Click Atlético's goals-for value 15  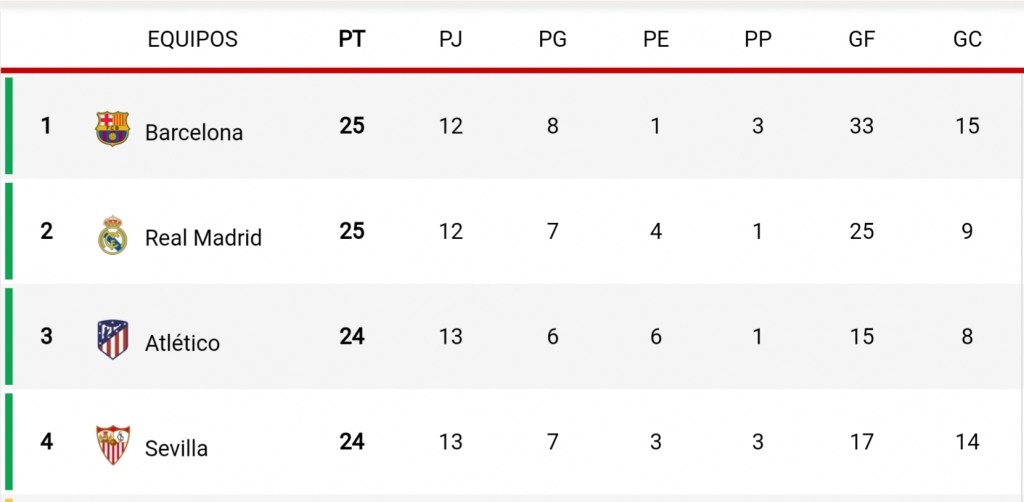point(861,336)
